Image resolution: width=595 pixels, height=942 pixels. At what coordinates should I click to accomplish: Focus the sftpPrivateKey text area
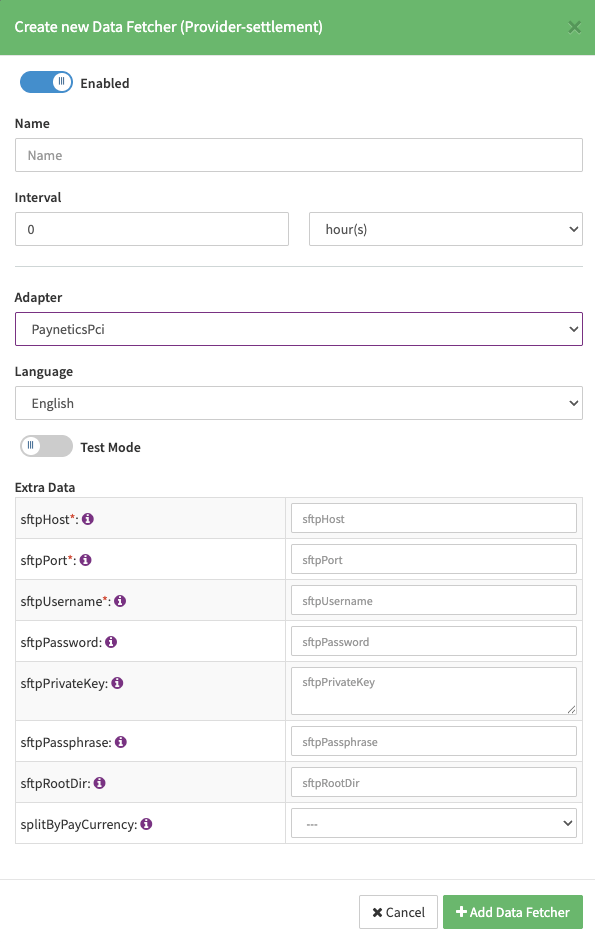click(434, 691)
